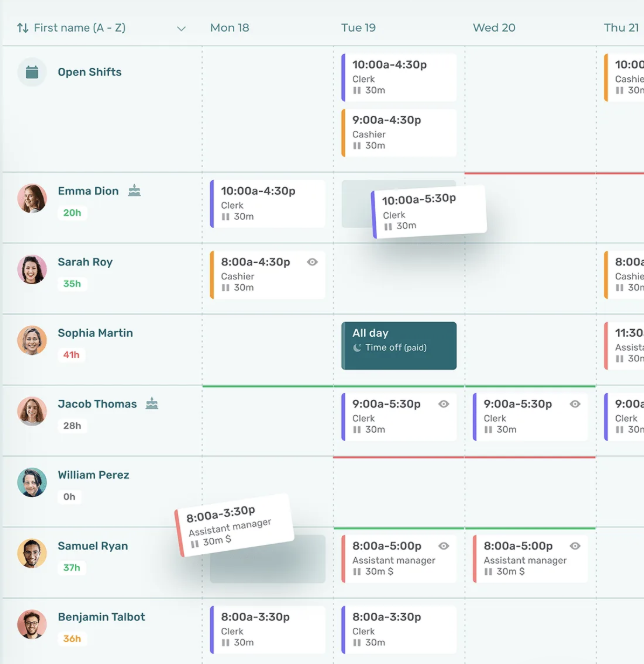This screenshot has width=644, height=664.
Task: Open Sophia Martin's avatar photo
Action: click(32, 340)
